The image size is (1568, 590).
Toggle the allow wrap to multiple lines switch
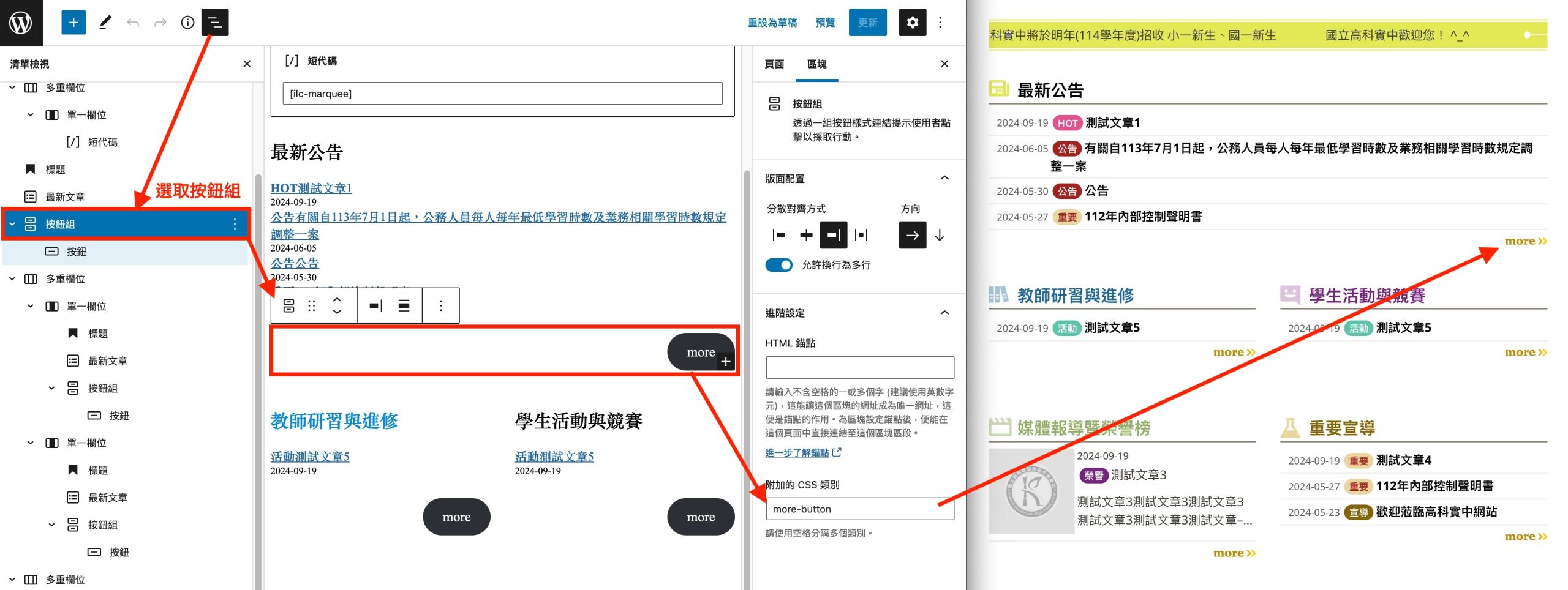(778, 265)
